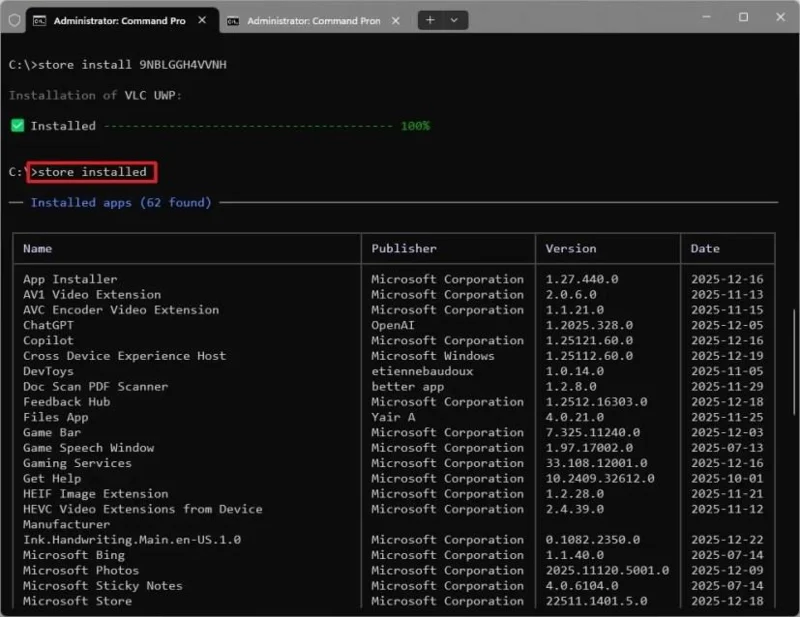Click the version '22511.1401.5.0' cell
The width and height of the screenshot is (800, 617).
pyautogui.click(x=596, y=601)
